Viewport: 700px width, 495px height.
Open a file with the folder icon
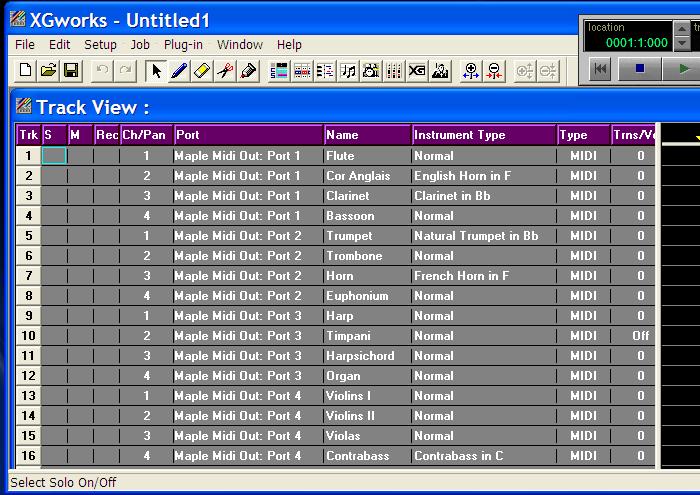48,71
